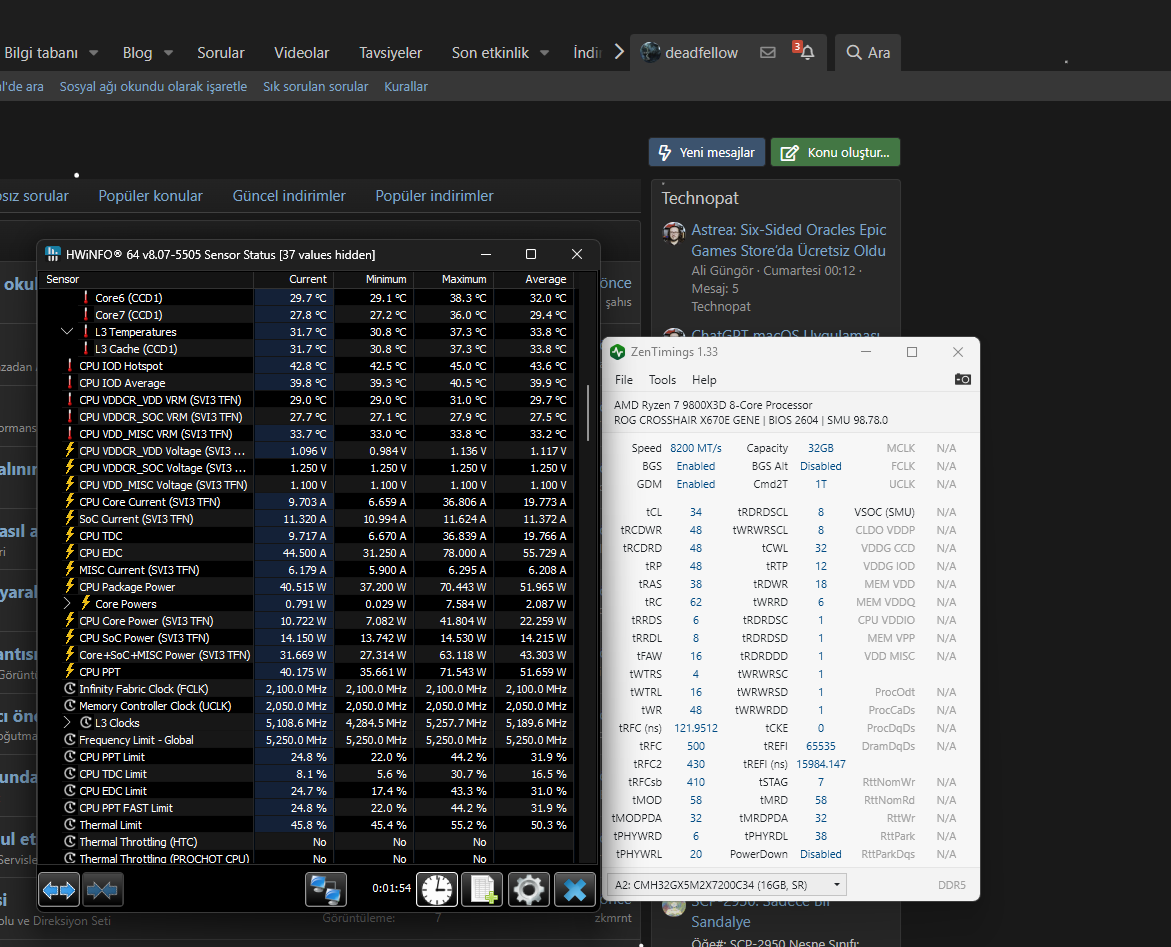Click the HWiNFO sensor list vertical scrollbar

(x=588, y=413)
